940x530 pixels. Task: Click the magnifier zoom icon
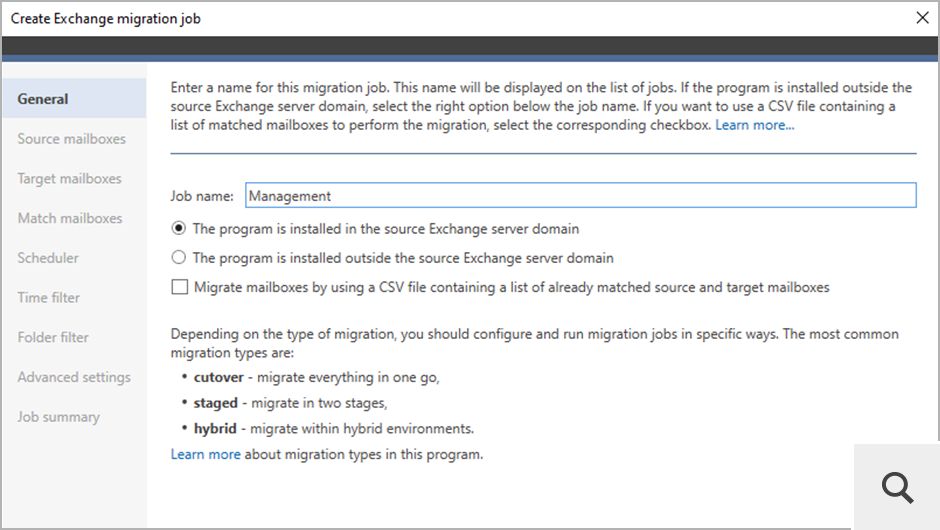pos(897,487)
